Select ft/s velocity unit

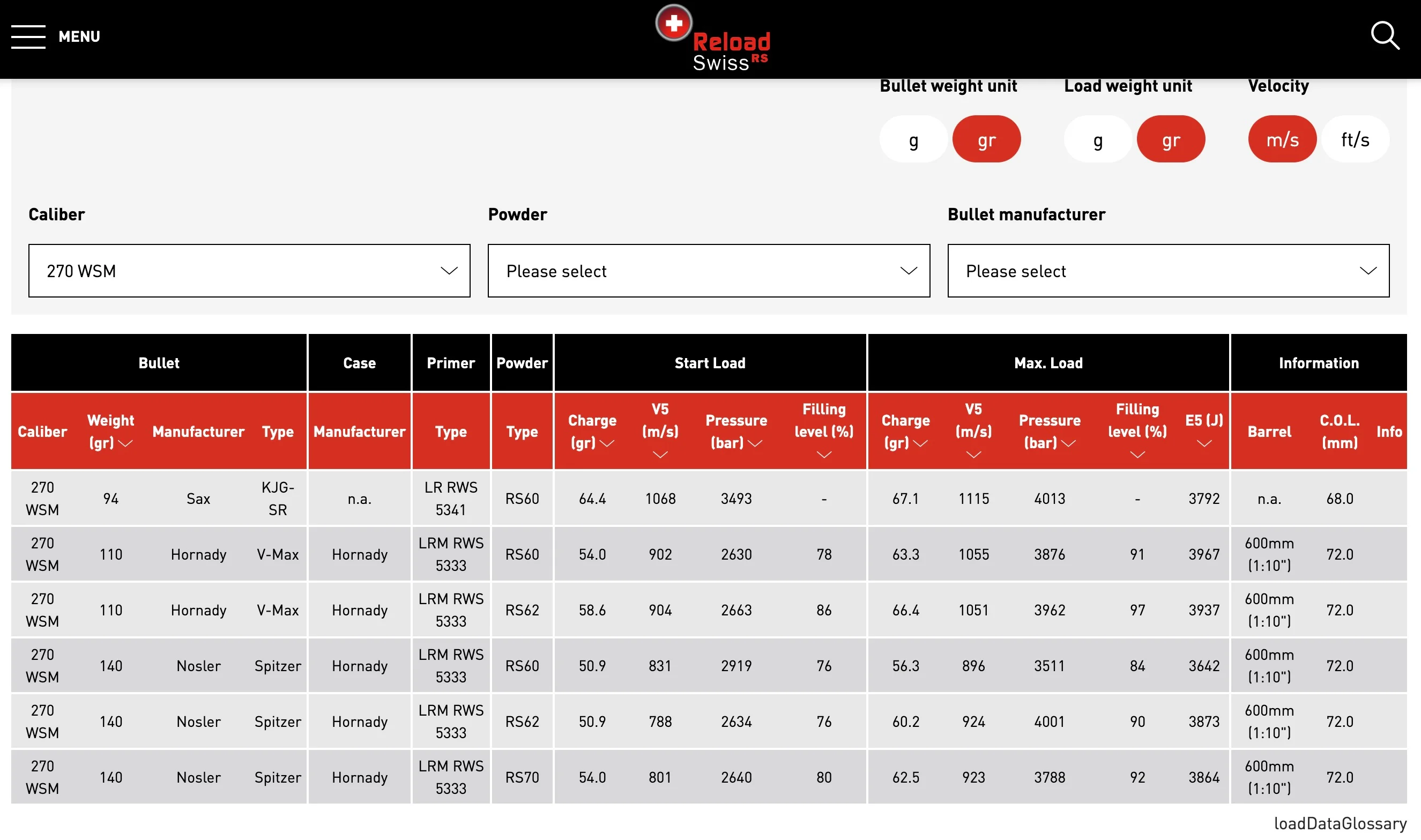(x=1356, y=139)
